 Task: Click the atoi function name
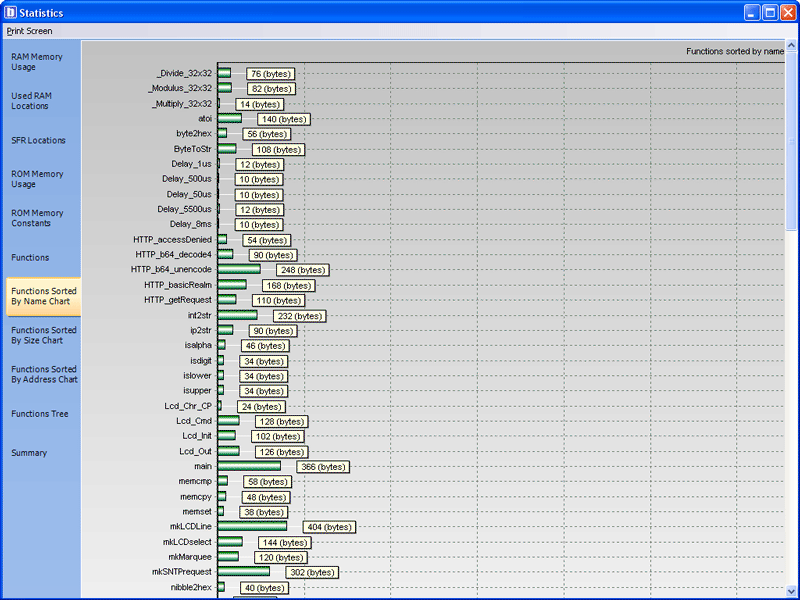click(205, 118)
